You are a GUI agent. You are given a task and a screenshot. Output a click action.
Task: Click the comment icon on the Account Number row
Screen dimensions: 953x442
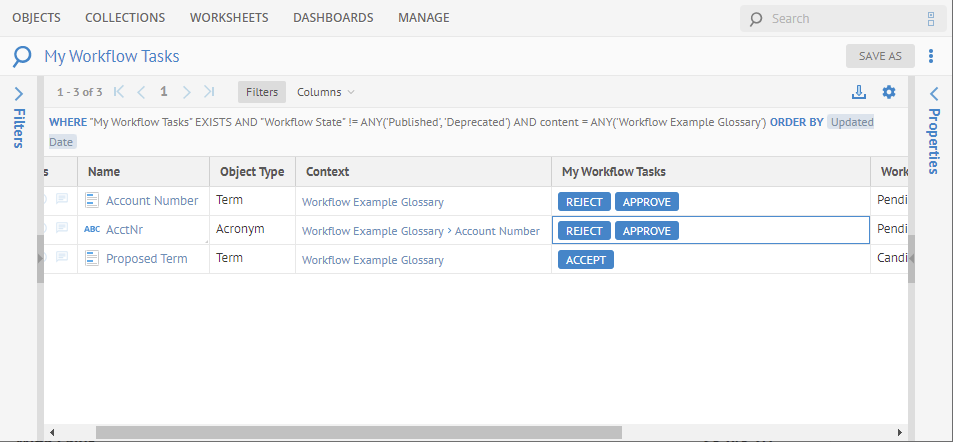click(62, 200)
